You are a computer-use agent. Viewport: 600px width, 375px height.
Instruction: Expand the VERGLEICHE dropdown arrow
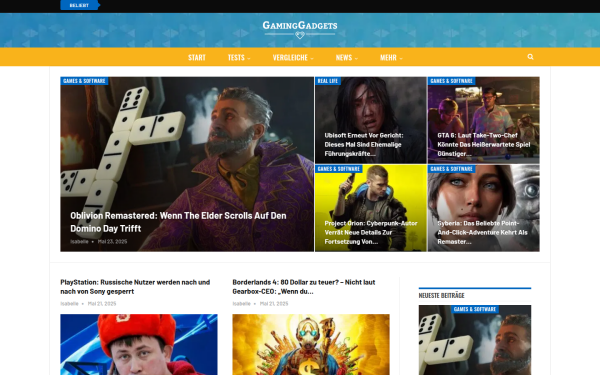point(312,59)
